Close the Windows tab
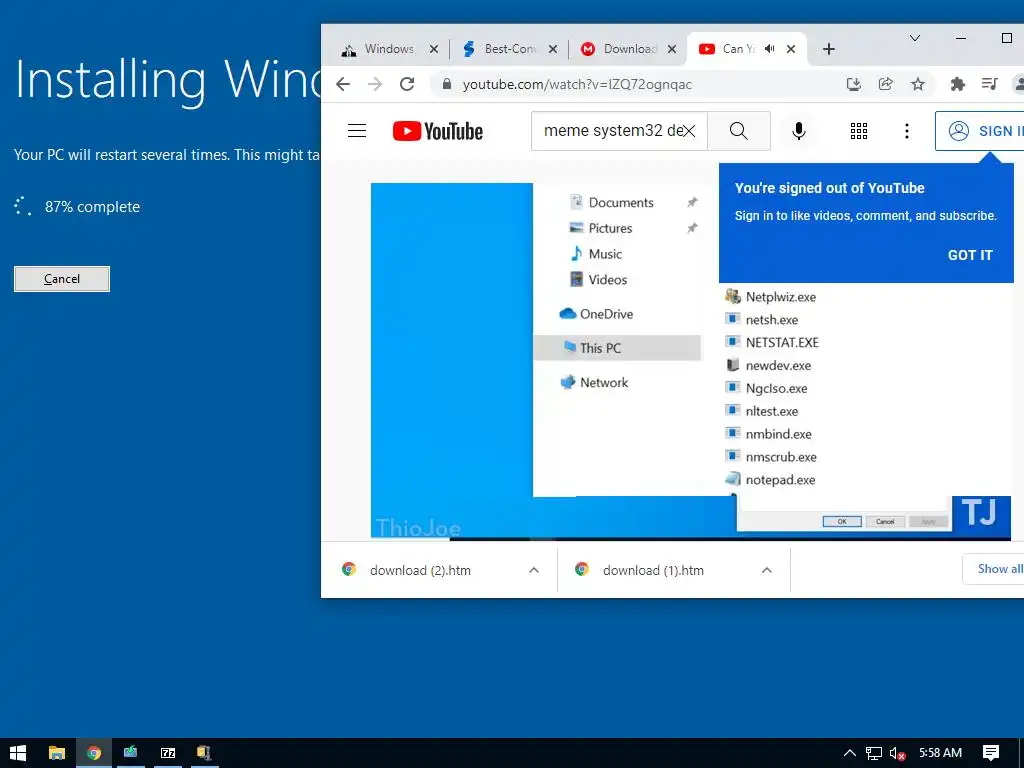Screen dimensions: 1024x768 click(434, 49)
